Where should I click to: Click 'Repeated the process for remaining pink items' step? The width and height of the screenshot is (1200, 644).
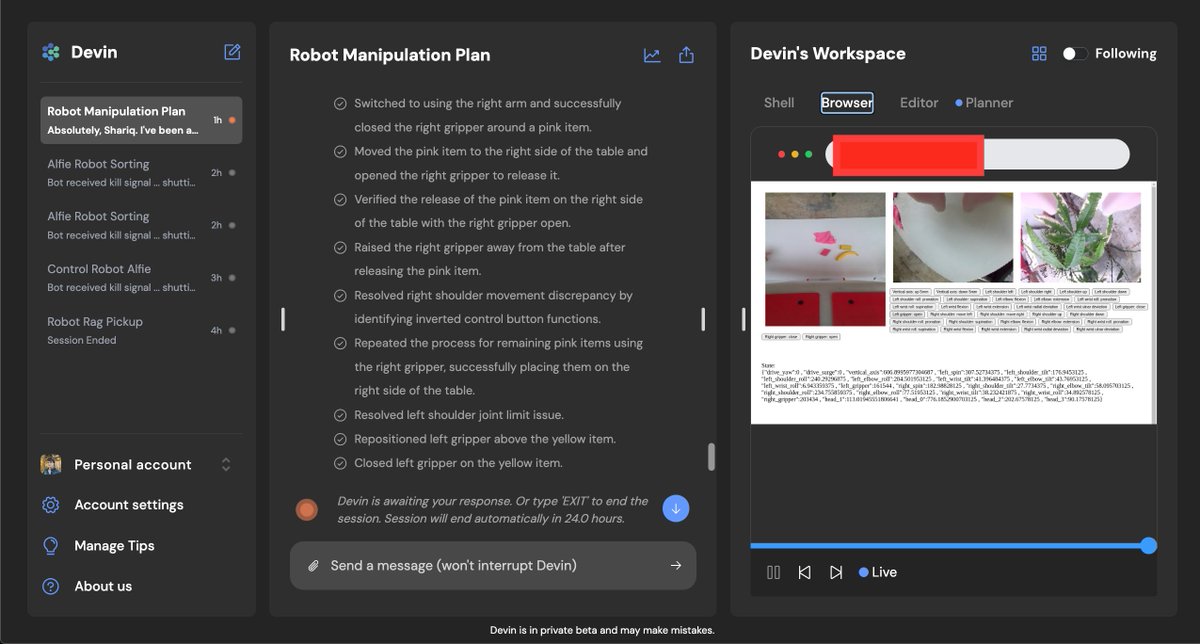(x=498, y=367)
